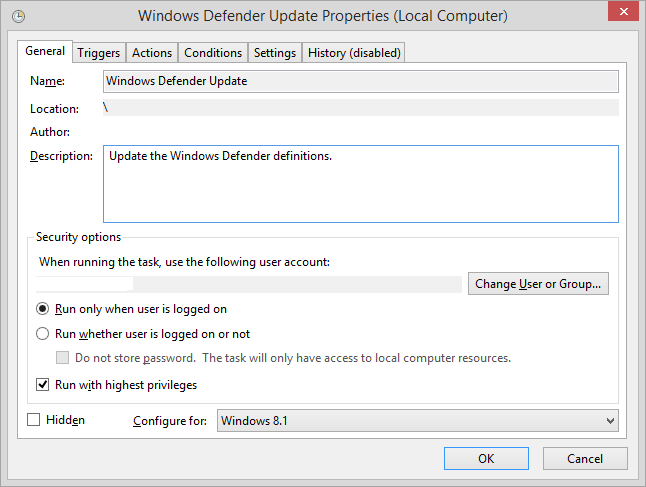Click the Author label
Viewport: 646px width, 487px height.
coord(50,132)
